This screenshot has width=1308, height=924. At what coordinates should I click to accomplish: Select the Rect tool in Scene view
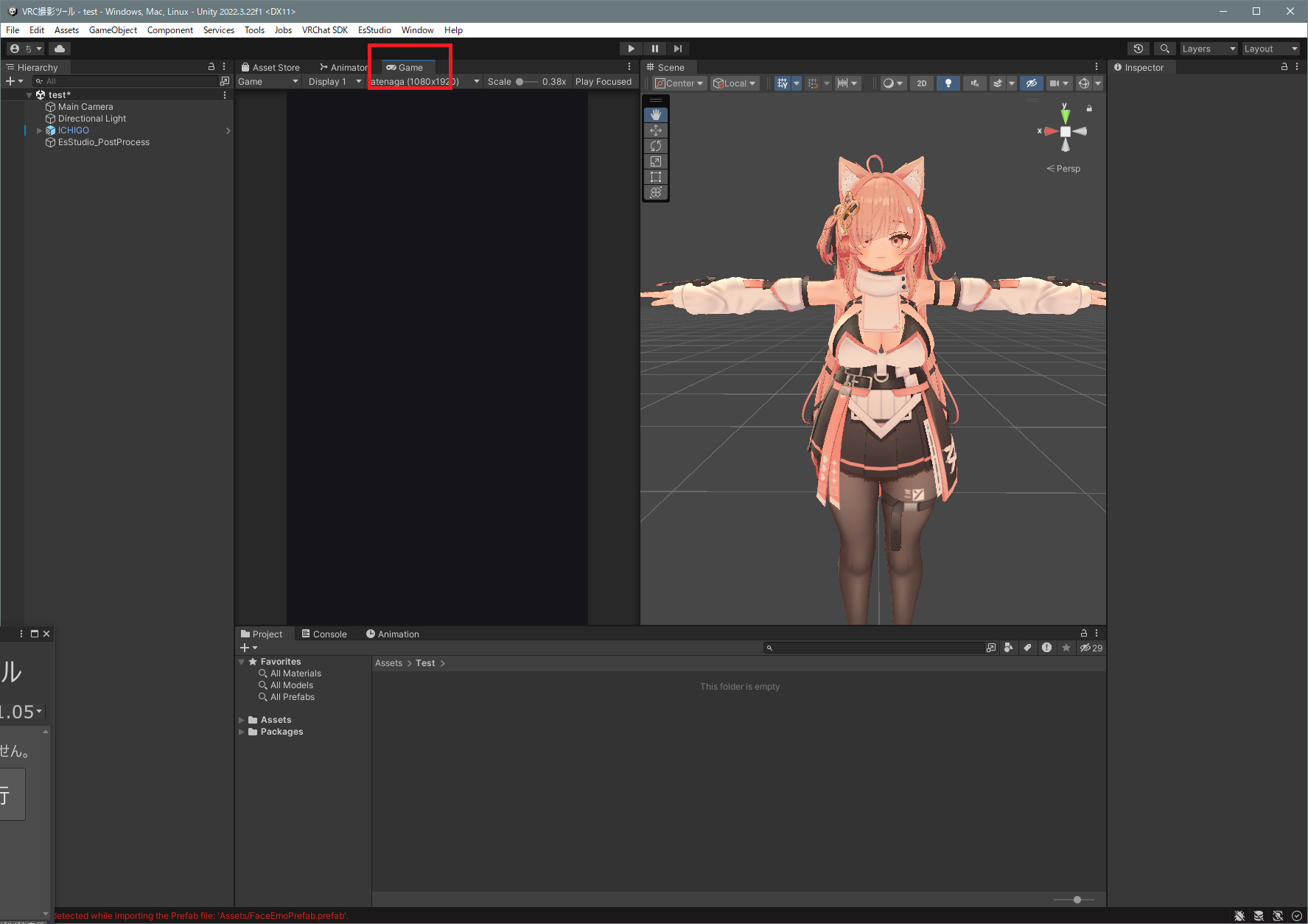point(655,177)
